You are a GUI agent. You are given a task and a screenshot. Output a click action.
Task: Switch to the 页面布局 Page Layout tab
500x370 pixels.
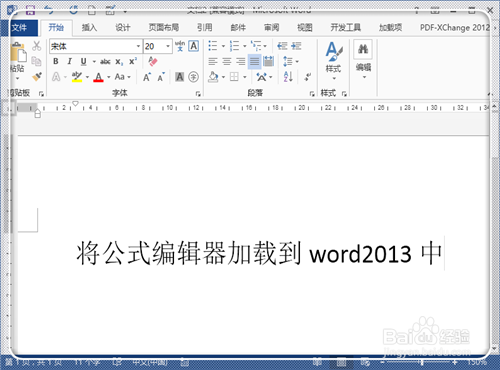(x=163, y=28)
